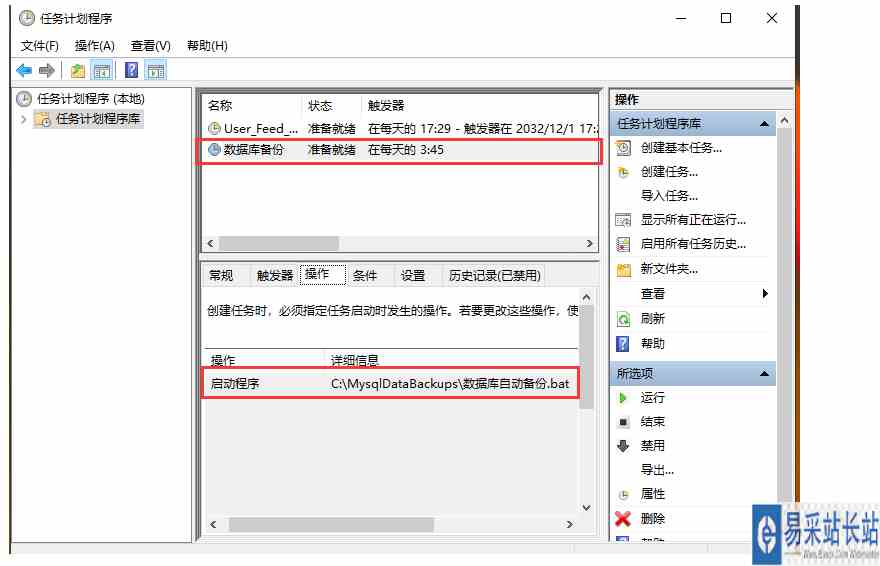Select the 启动程序 action row
The width and height of the screenshot is (880, 566).
[390, 384]
